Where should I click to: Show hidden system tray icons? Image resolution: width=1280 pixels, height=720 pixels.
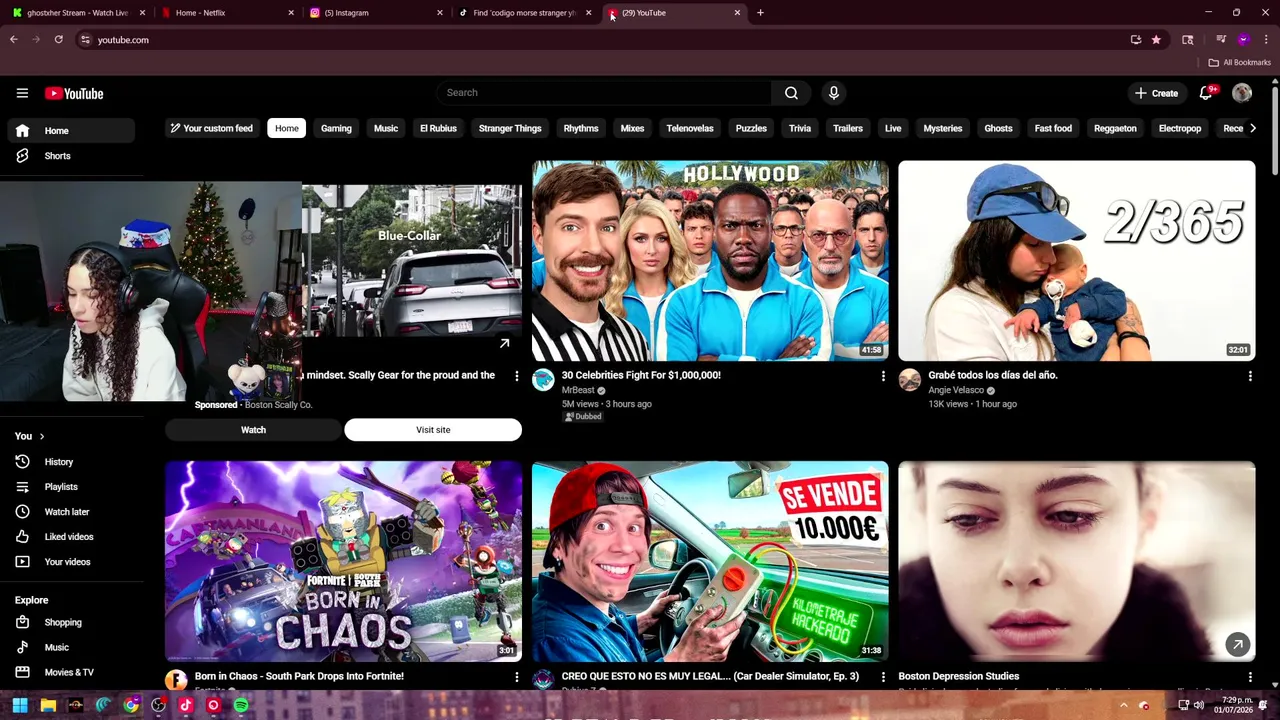1123,705
